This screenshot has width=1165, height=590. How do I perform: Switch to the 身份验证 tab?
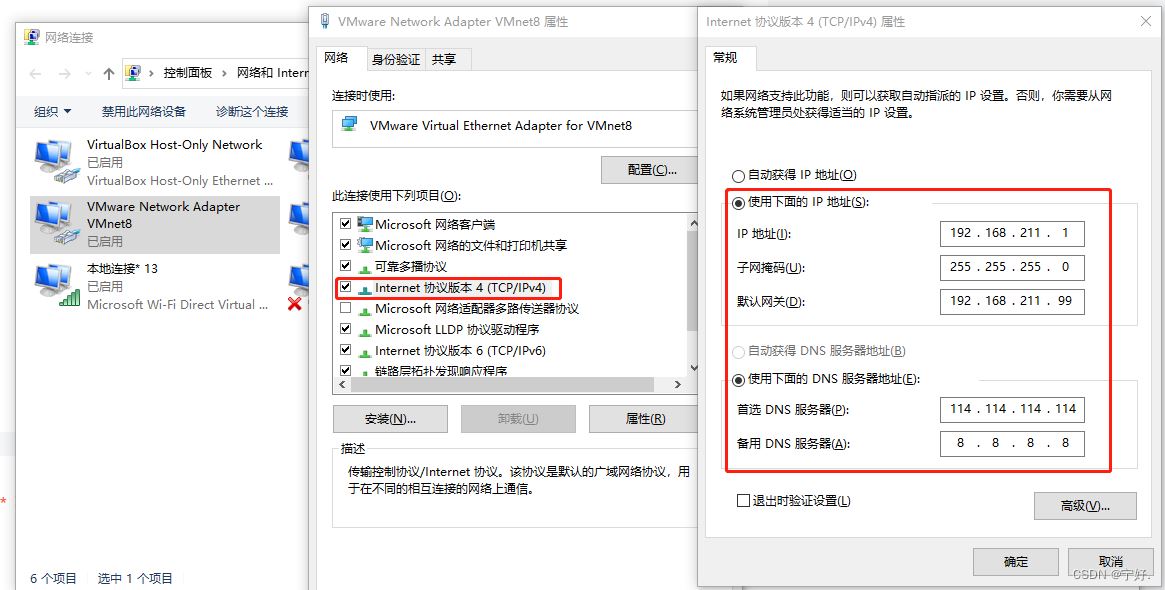(396, 59)
